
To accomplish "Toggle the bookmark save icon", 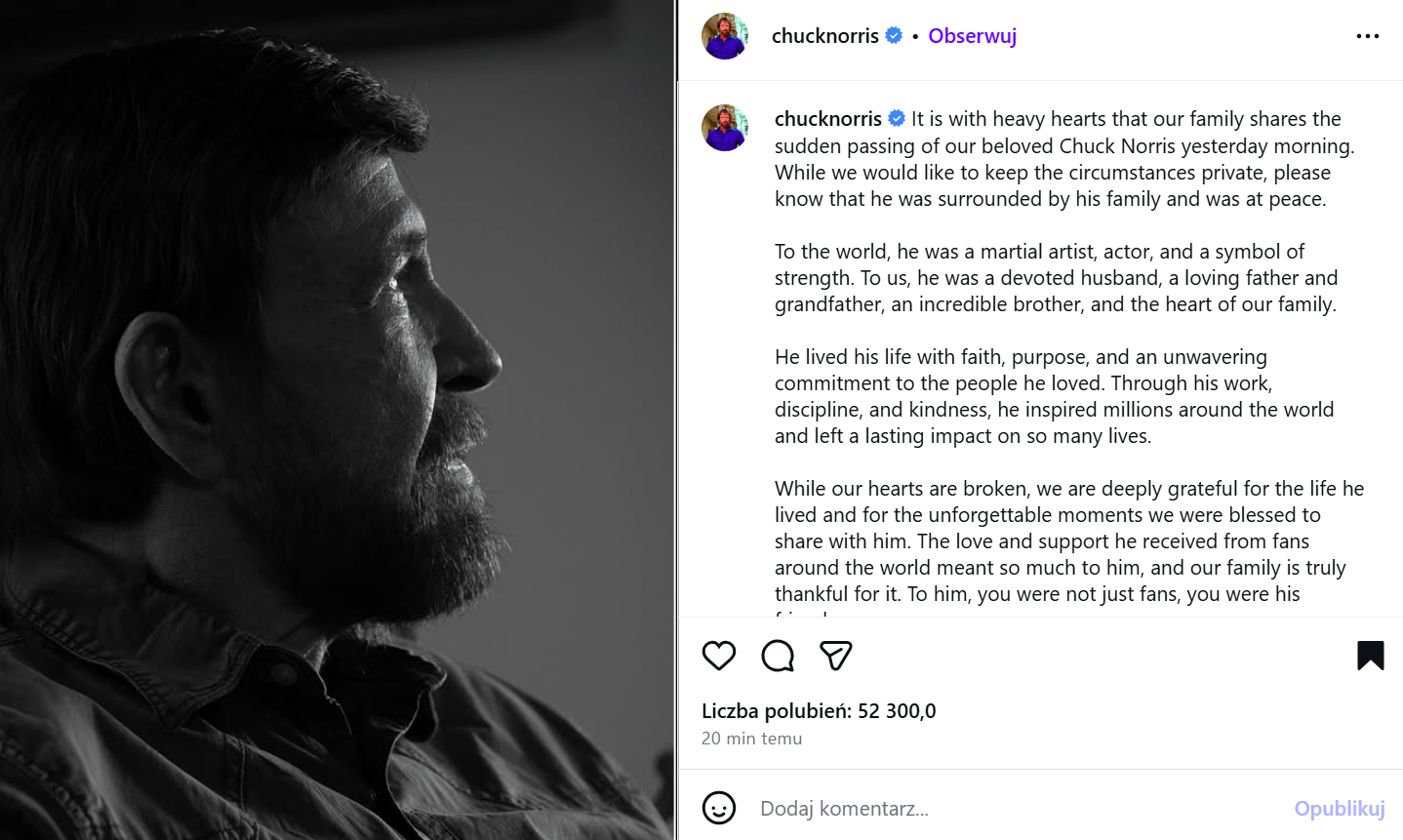I will click(1370, 656).
